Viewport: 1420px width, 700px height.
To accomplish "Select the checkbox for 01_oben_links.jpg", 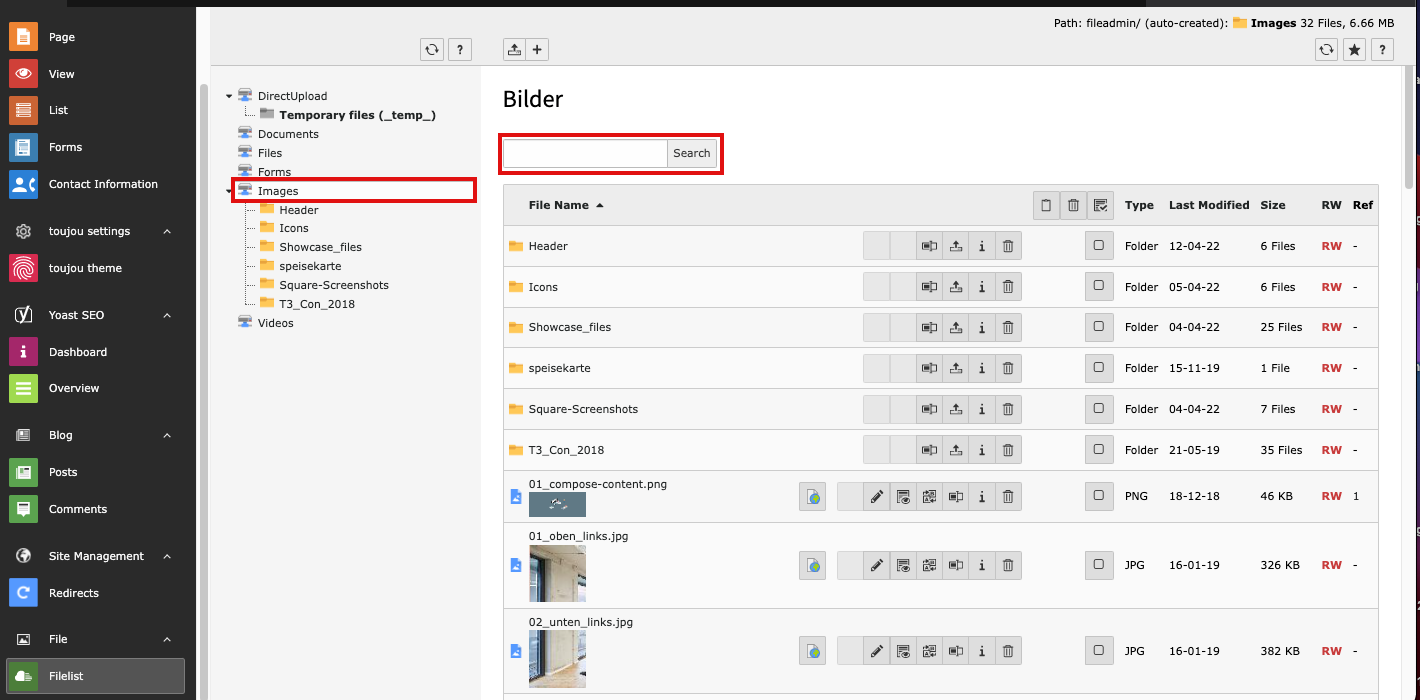I will [x=1099, y=565].
